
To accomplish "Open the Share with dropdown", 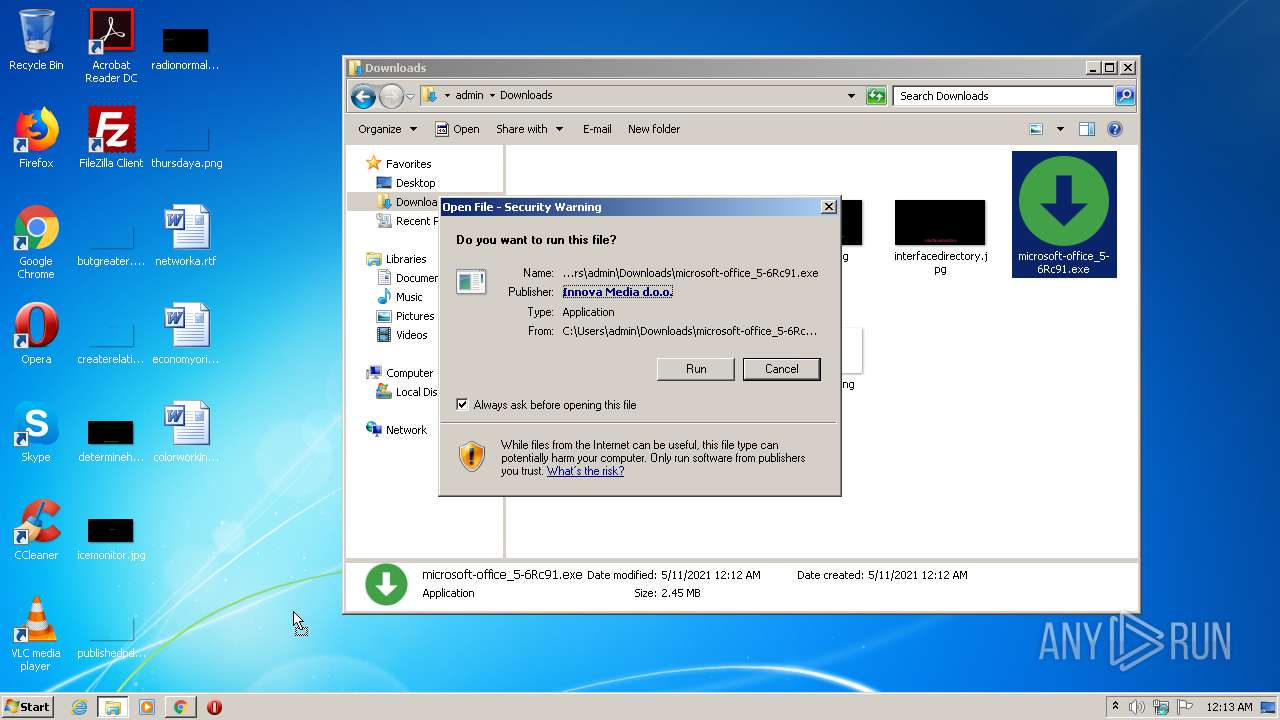I will point(529,129).
